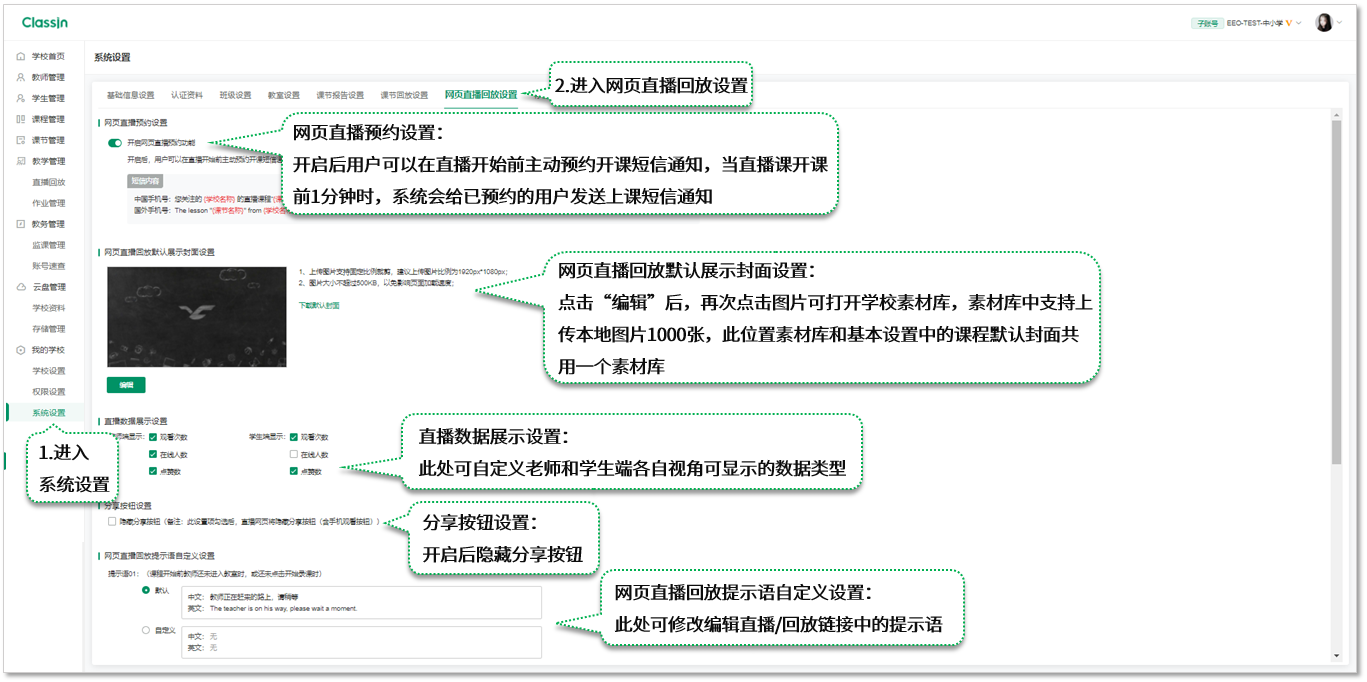Open the school switcher dropdown arrow

pyautogui.click(x=1299, y=23)
